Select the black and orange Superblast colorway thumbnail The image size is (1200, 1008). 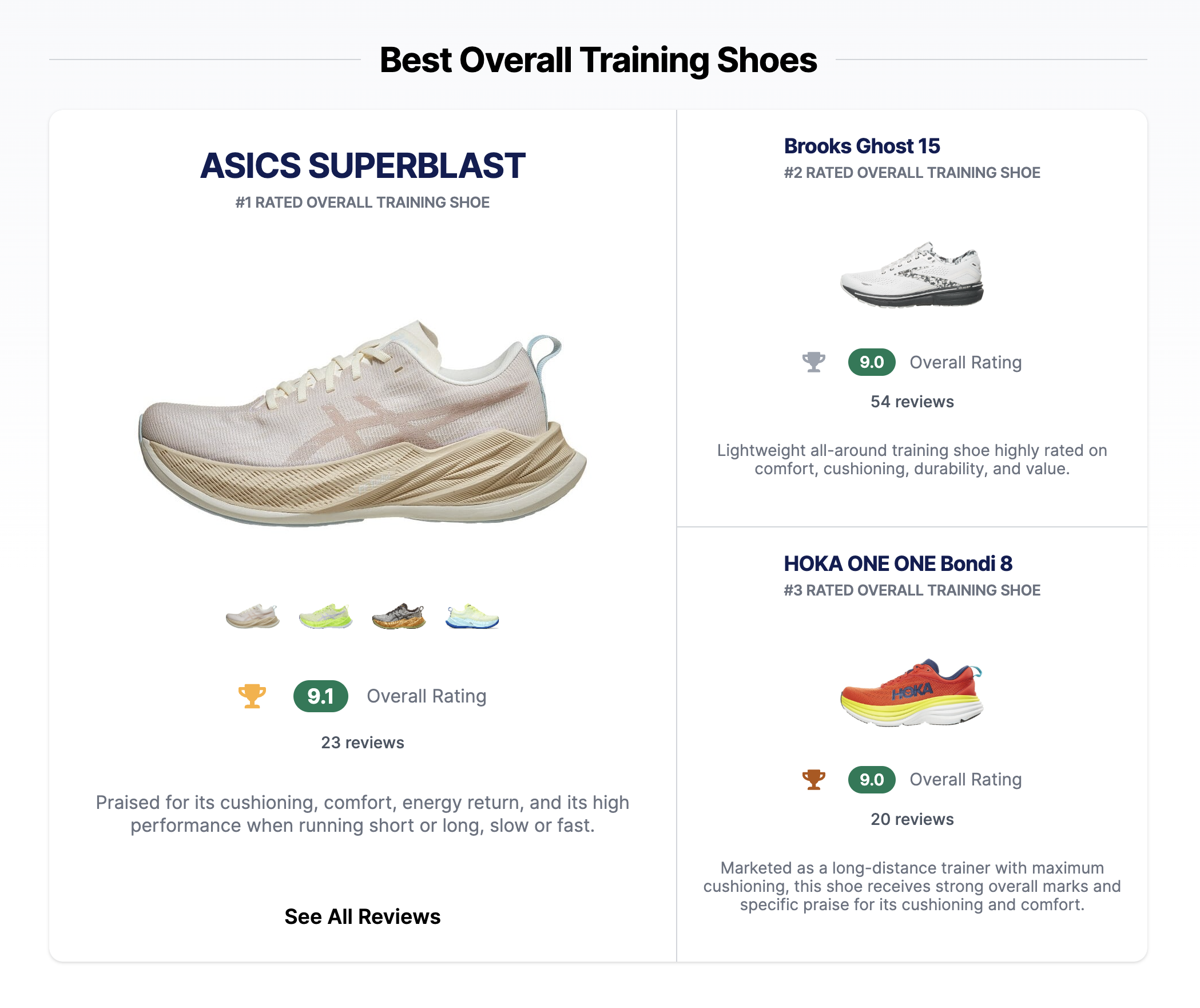[399, 616]
